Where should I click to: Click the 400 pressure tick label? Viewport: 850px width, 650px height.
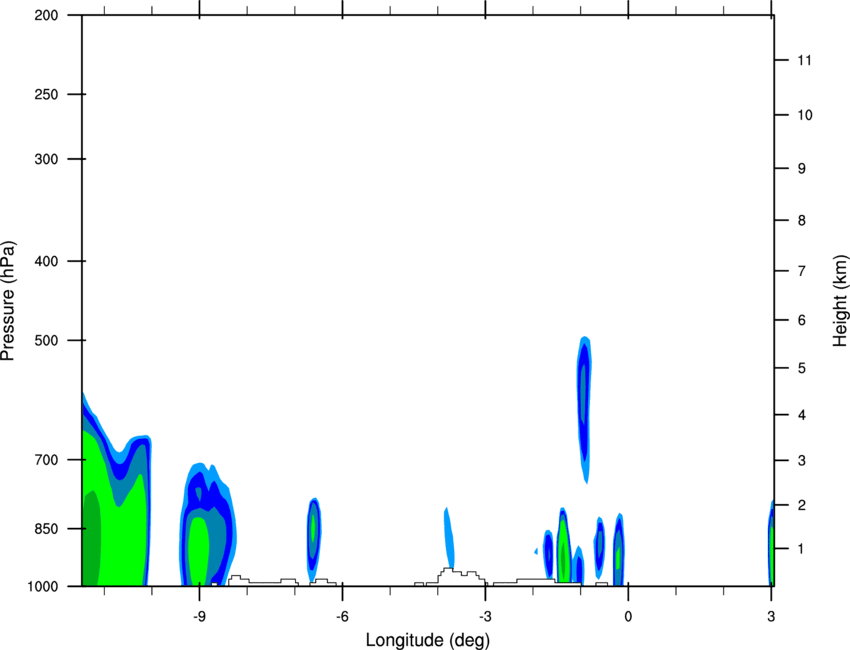point(46,261)
